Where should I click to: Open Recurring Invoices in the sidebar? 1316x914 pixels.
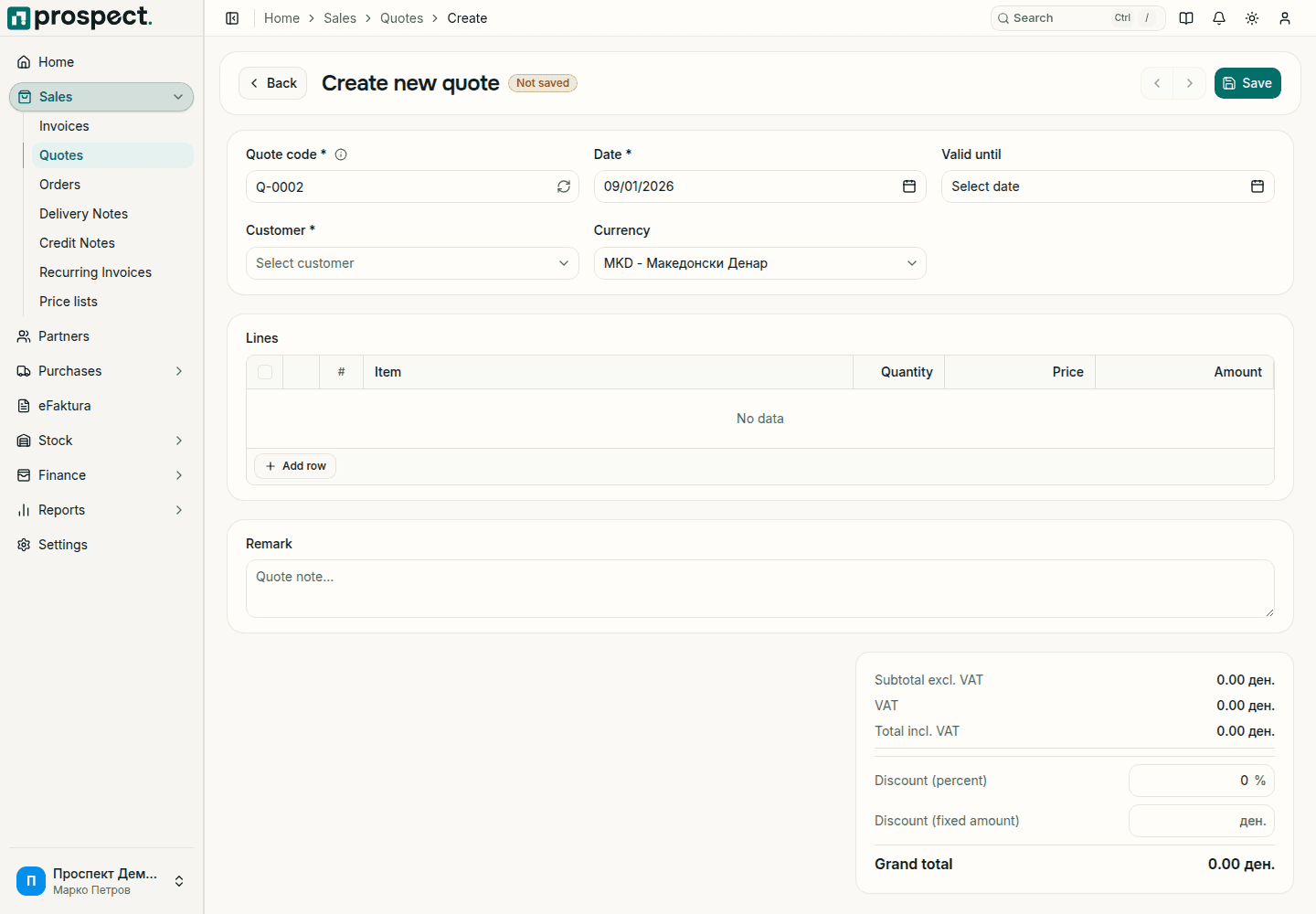[112, 272]
